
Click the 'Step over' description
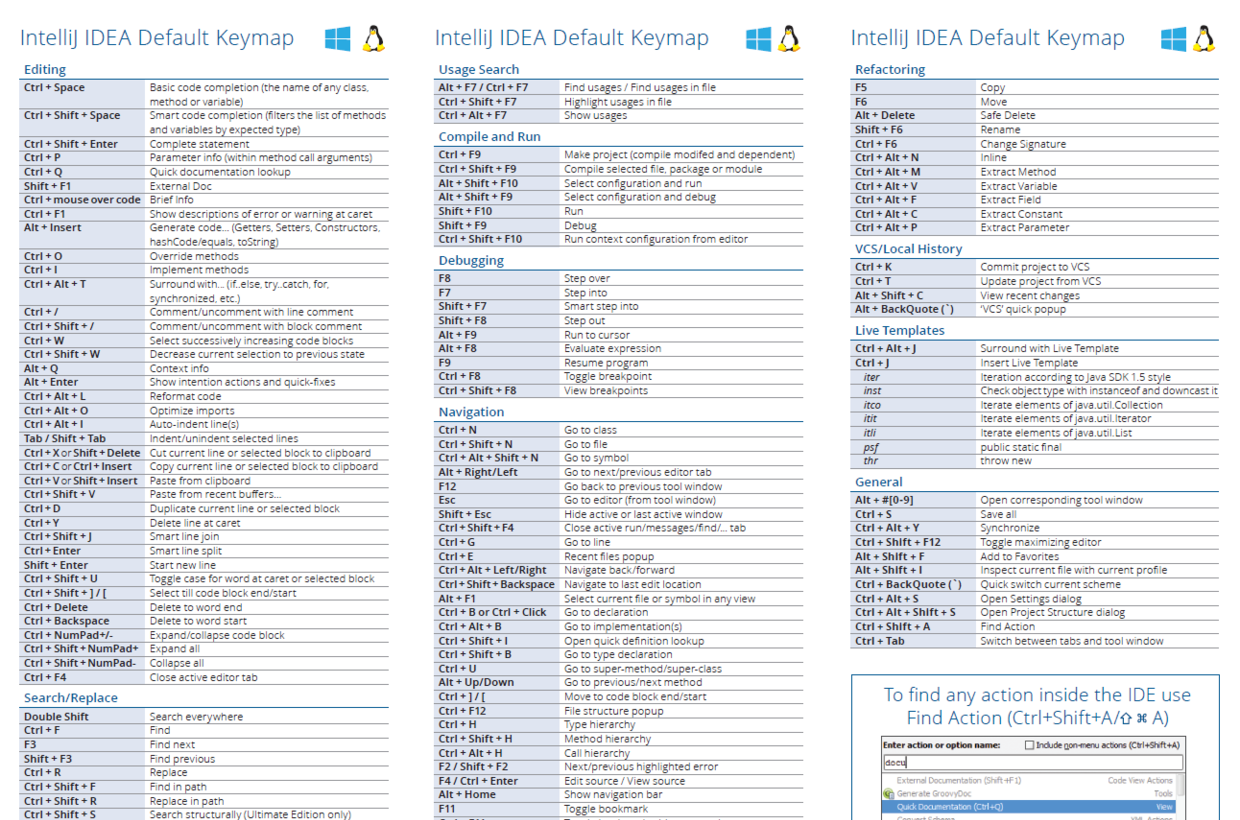tap(588, 279)
